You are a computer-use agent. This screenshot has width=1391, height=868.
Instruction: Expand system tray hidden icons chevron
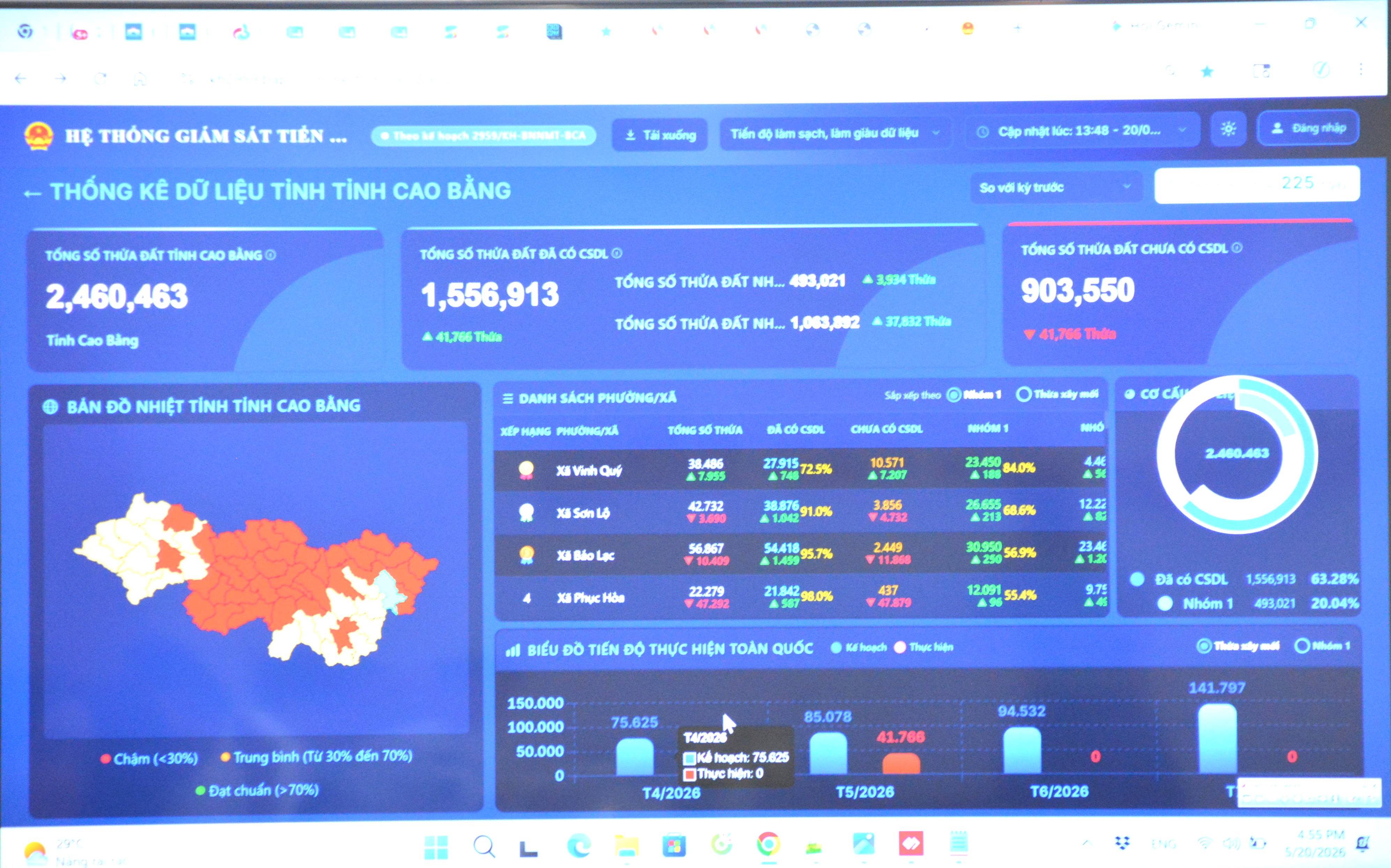pyautogui.click(x=1087, y=843)
